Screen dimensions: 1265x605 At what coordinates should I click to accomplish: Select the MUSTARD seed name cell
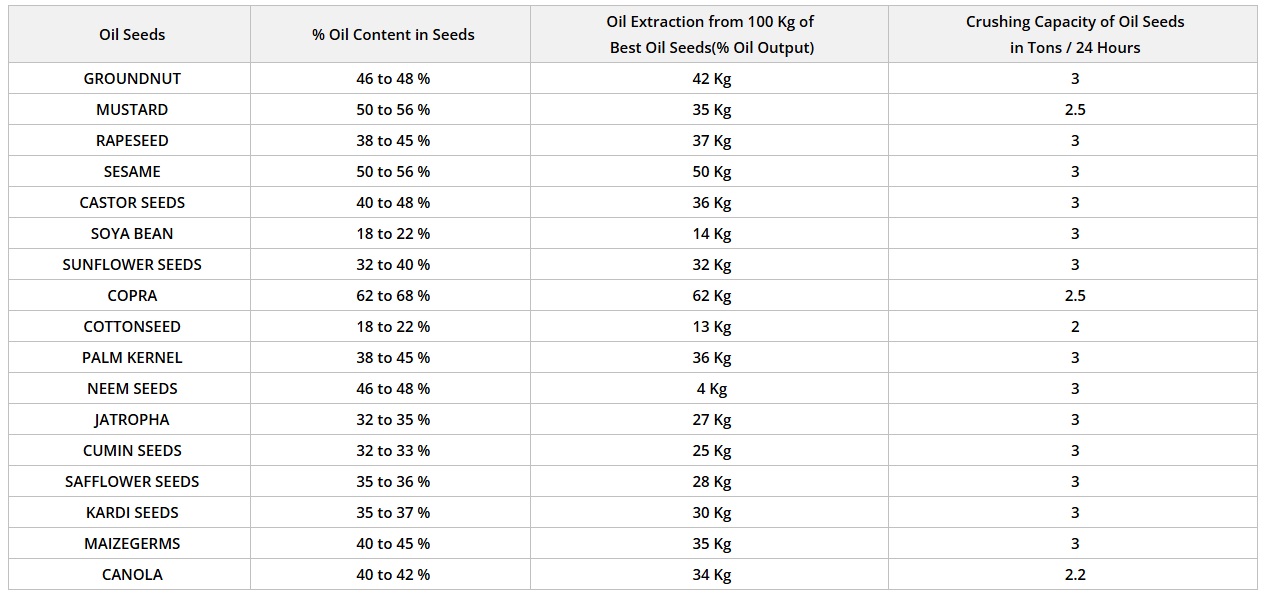pos(132,110)
